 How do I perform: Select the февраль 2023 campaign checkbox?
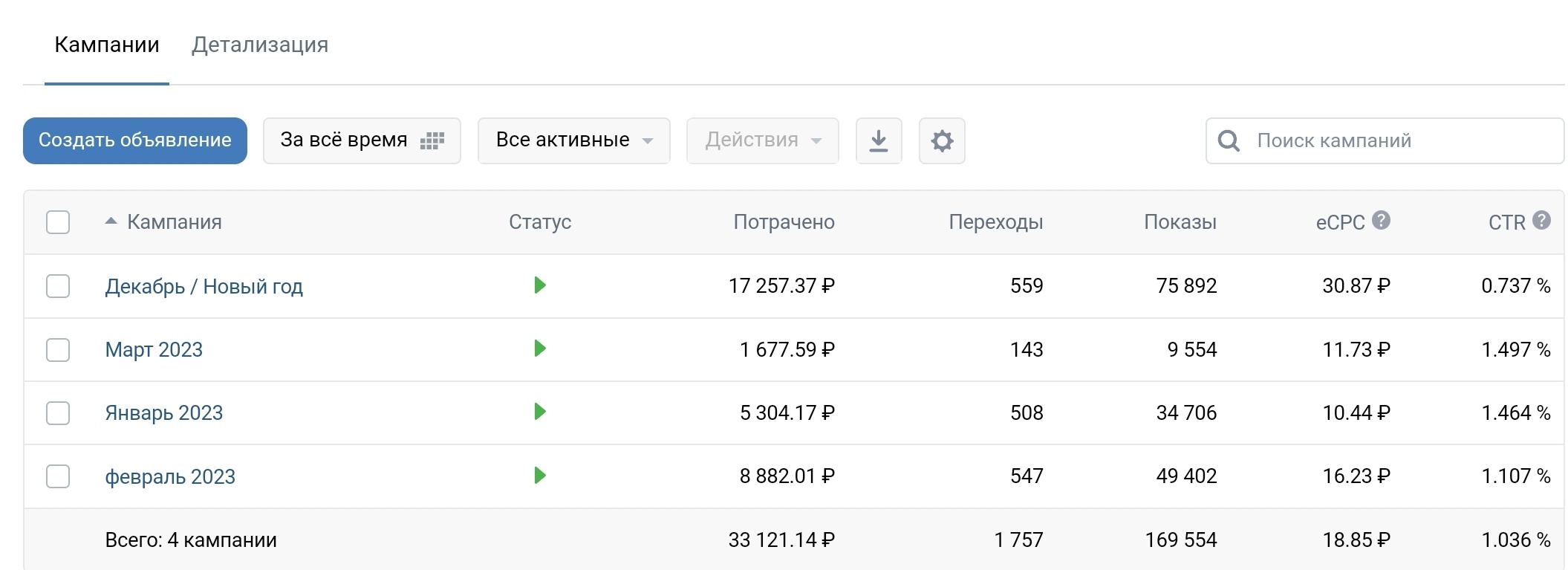click(58, 476)
